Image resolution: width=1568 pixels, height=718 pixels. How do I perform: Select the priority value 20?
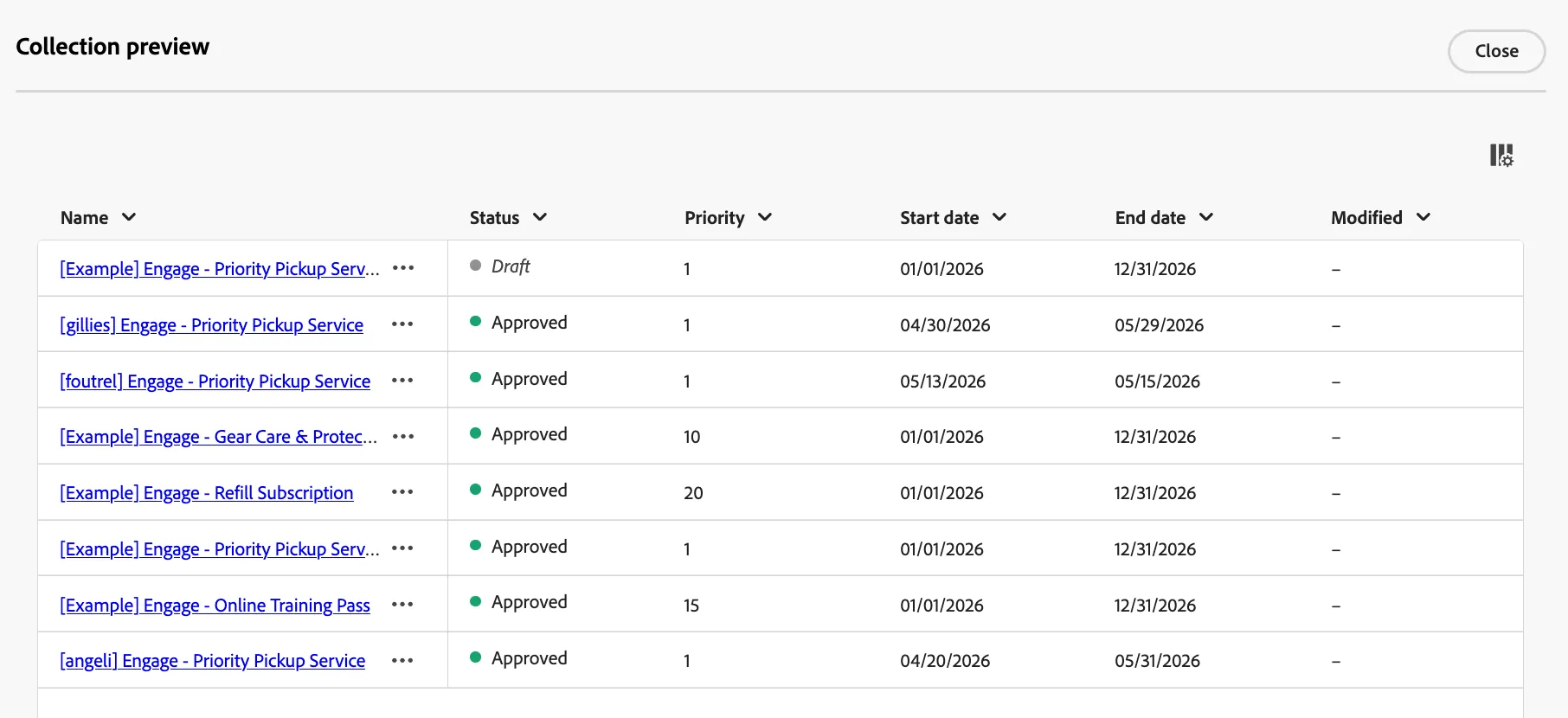point(693,493)
